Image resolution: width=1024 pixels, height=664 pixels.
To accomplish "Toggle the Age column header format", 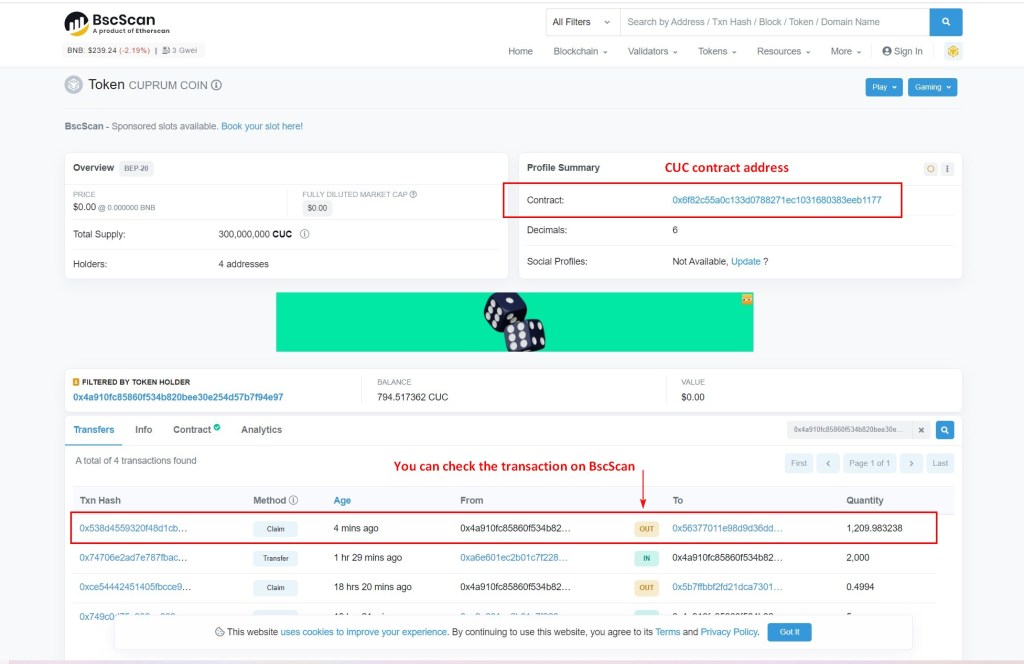I will coord(342,500).
